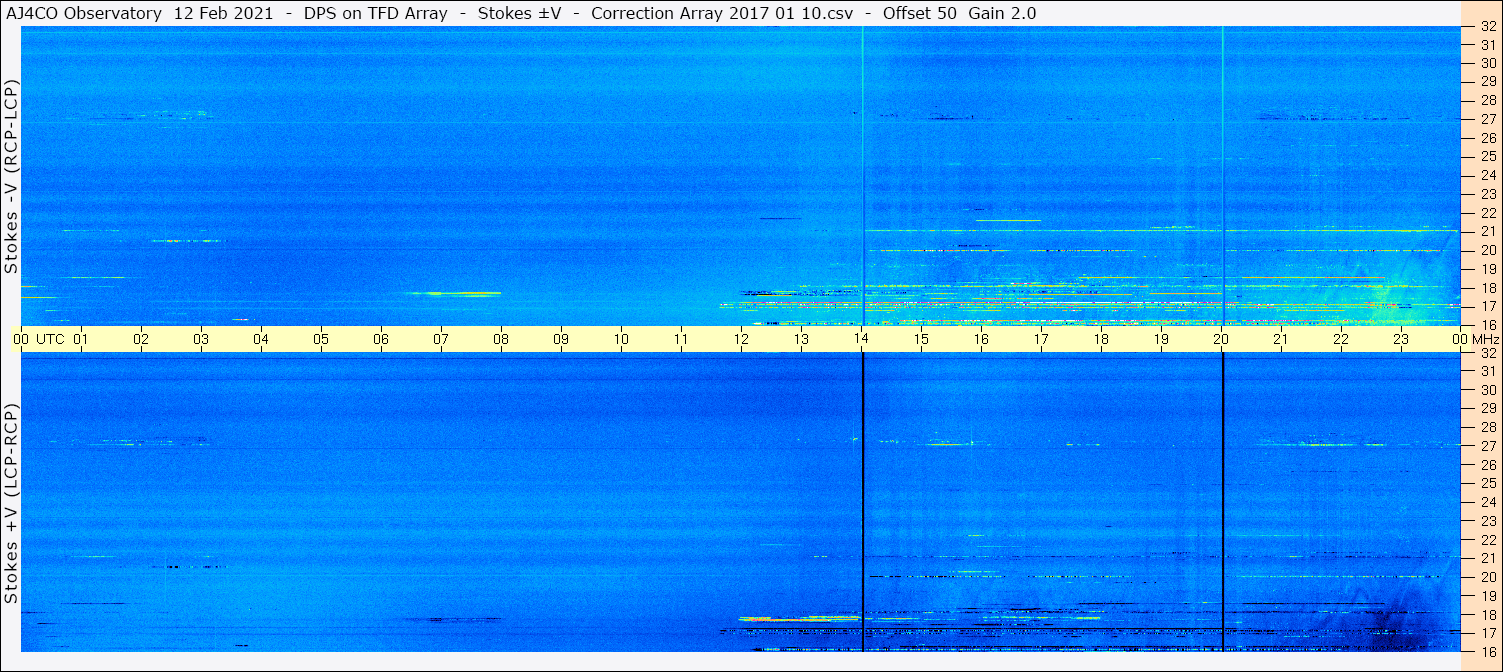
Task: Click the 21 hour label on the time axis
Action: 1281,339
